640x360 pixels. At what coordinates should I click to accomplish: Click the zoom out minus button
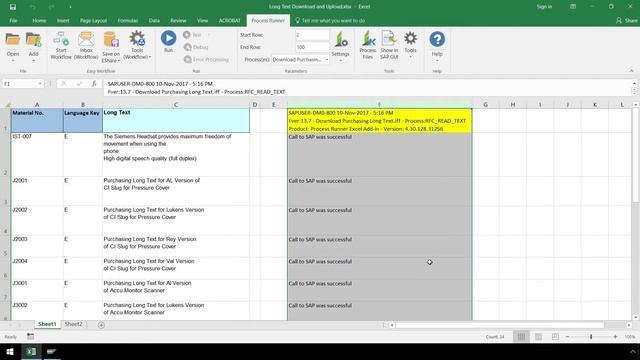567,337
